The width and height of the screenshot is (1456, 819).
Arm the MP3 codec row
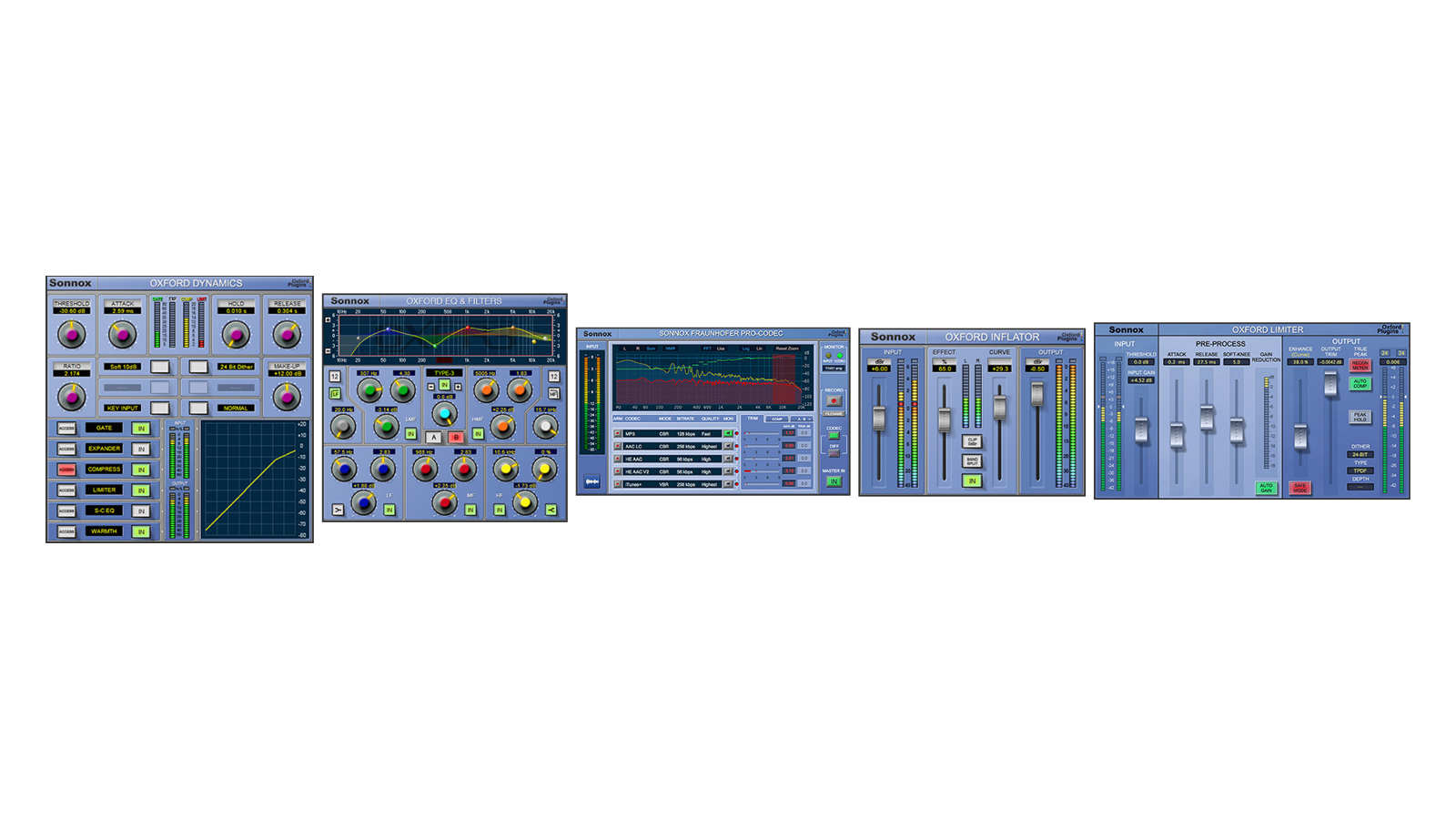617,433
